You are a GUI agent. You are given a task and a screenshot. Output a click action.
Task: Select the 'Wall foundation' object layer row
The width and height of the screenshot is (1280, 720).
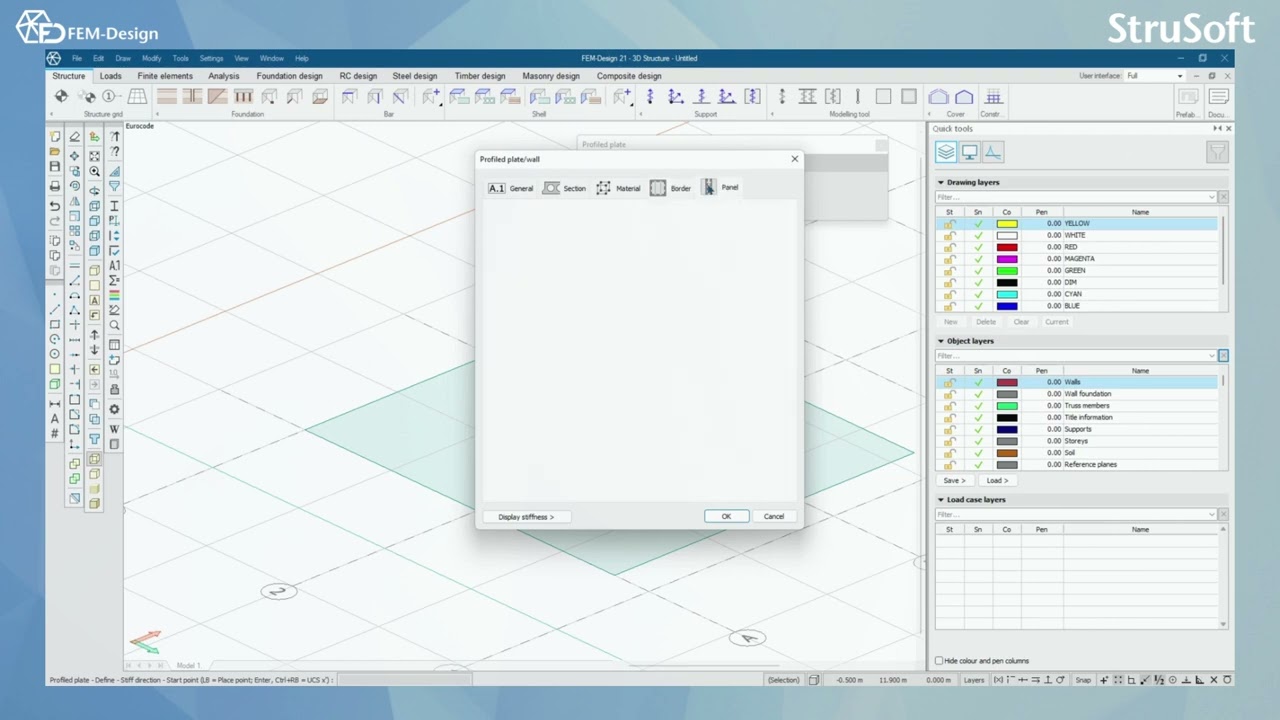1077,394
